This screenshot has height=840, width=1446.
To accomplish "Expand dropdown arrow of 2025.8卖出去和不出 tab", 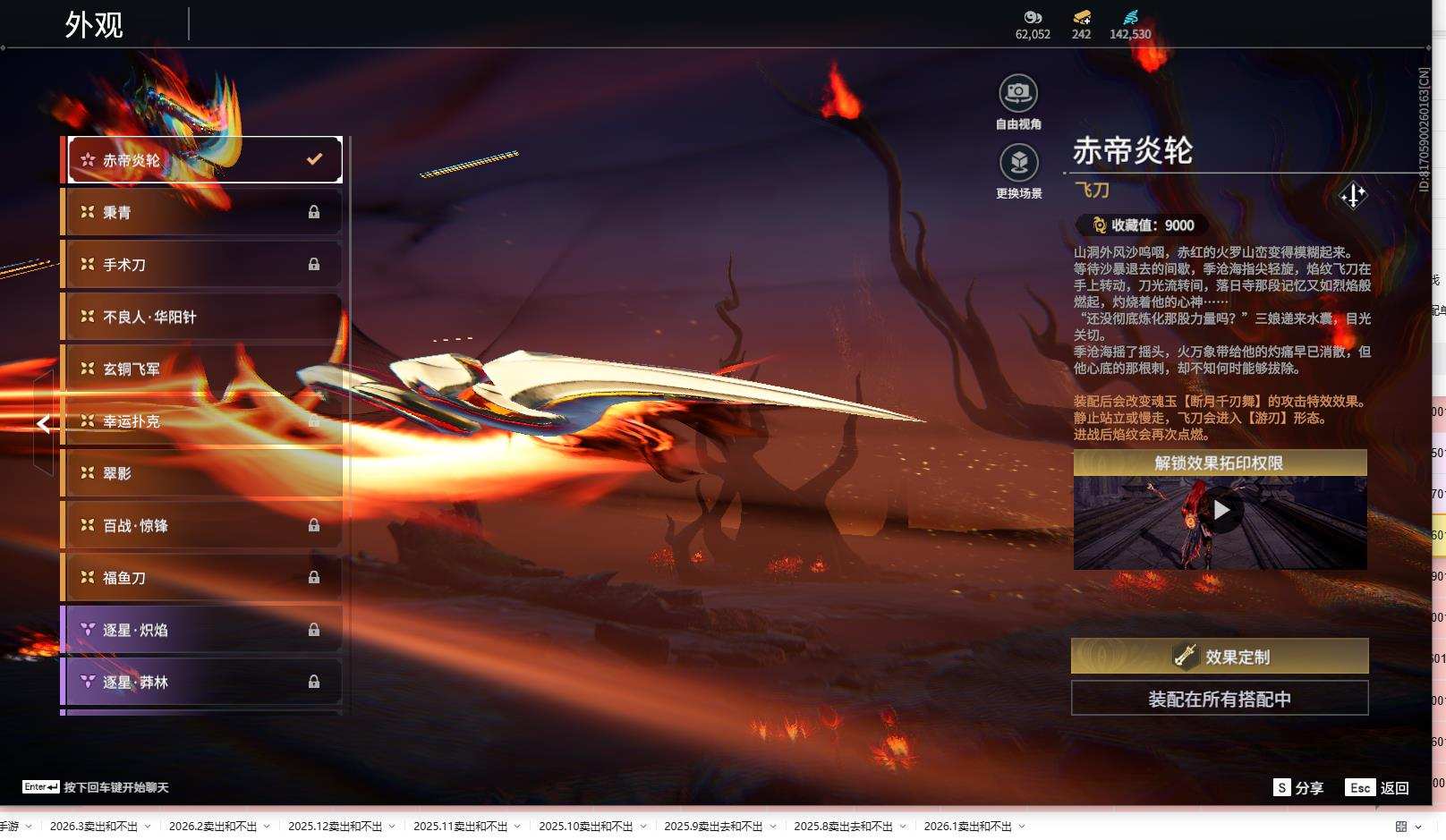I will coord(903,827).
